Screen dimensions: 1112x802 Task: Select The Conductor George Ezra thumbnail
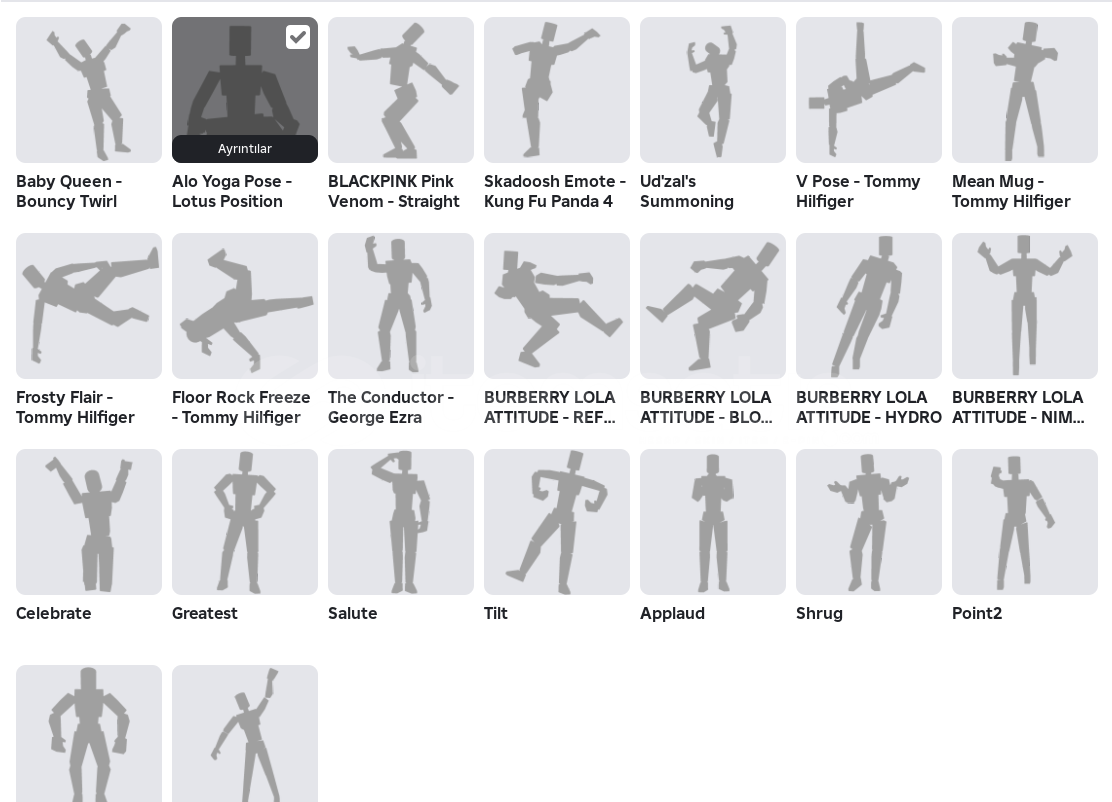pyautogui.click(x=401, y=306)
